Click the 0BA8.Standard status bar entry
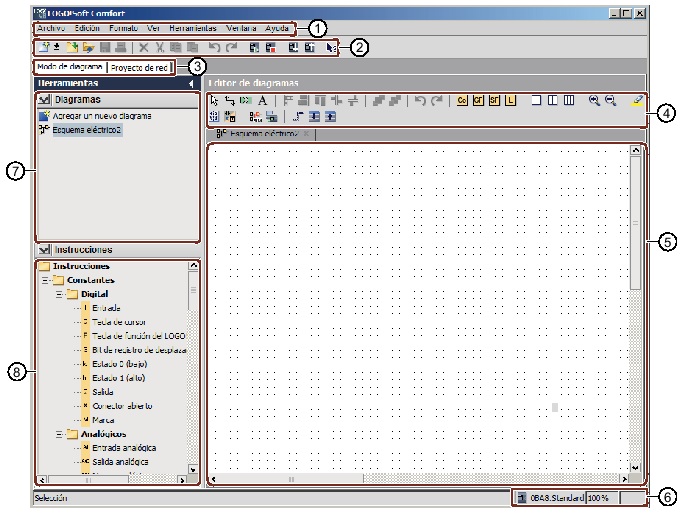The height and width of the screenshot is (515, 697). pos(557,498)
